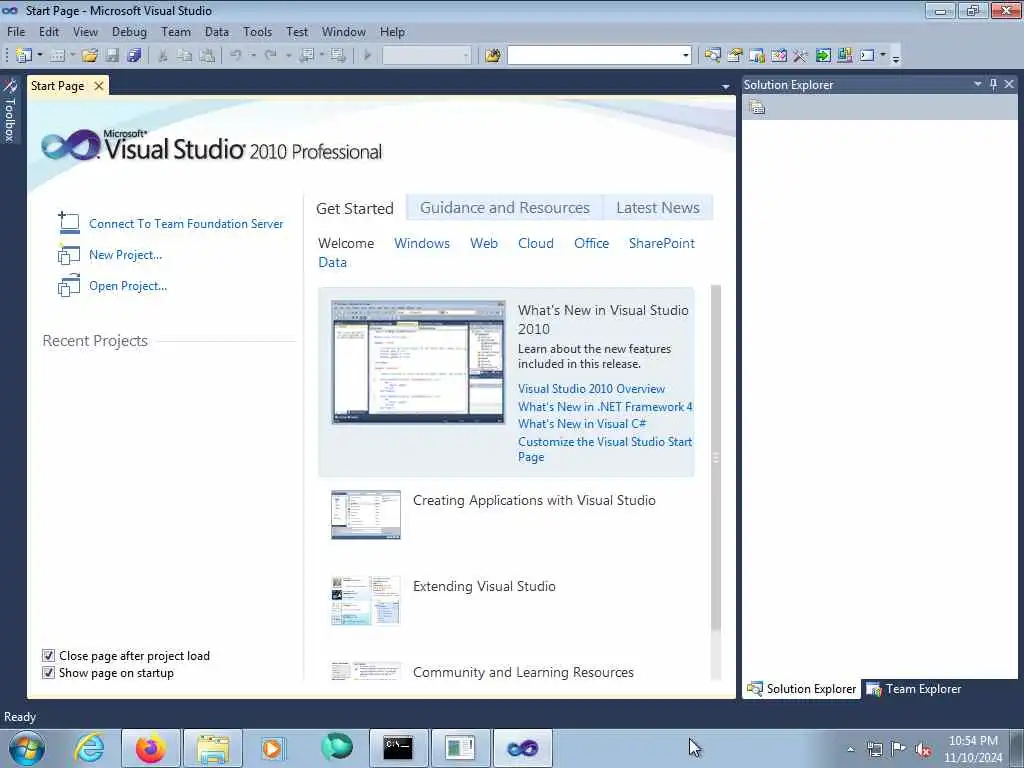The width and height of the screenshot is (1024, 768).
Task: Click the New Project toolbar icon
Action: pos(24,56)
